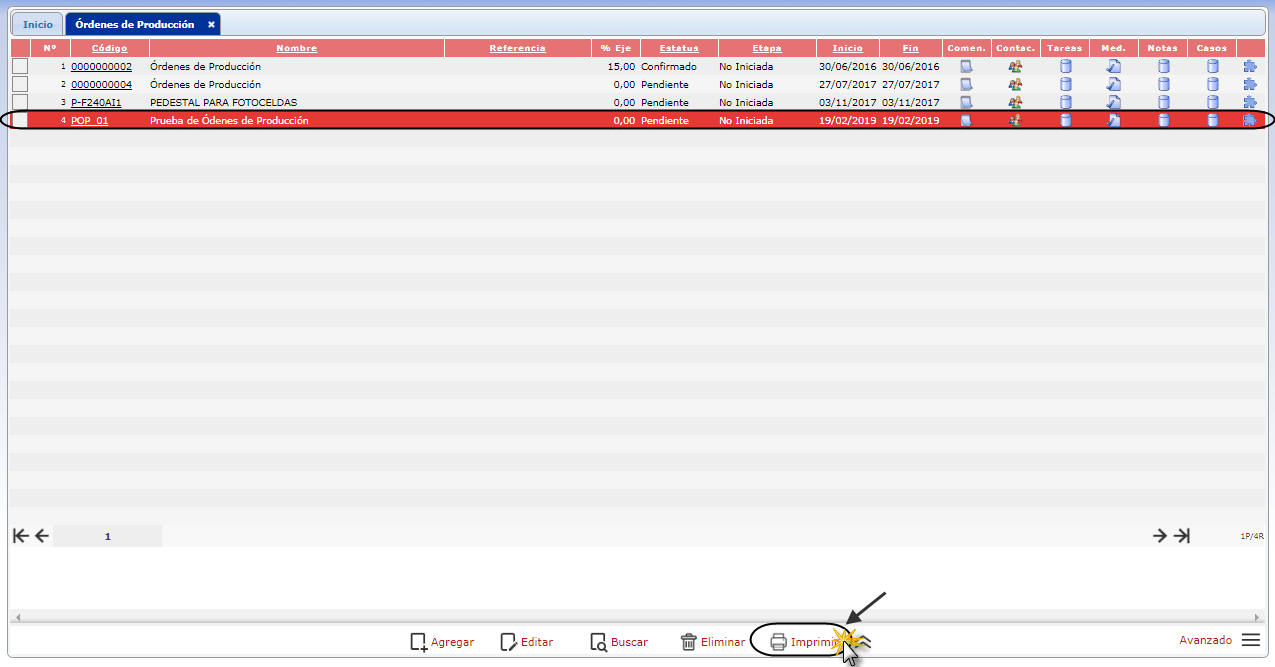Go to first page arrow
The width and height of the screenshot is (1275, 667).
click(20, 536)
